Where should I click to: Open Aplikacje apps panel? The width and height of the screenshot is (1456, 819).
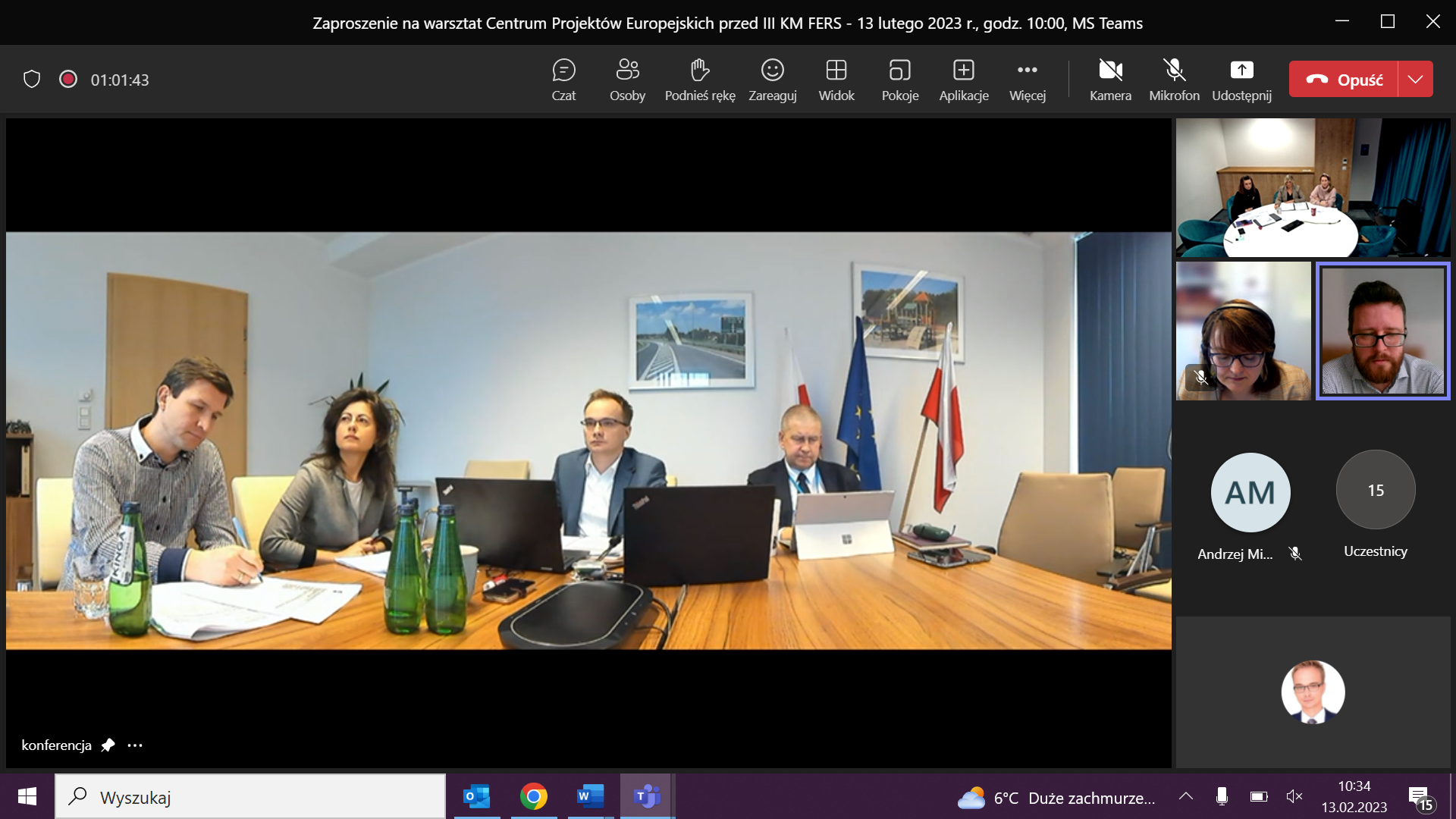click(963, 80)
